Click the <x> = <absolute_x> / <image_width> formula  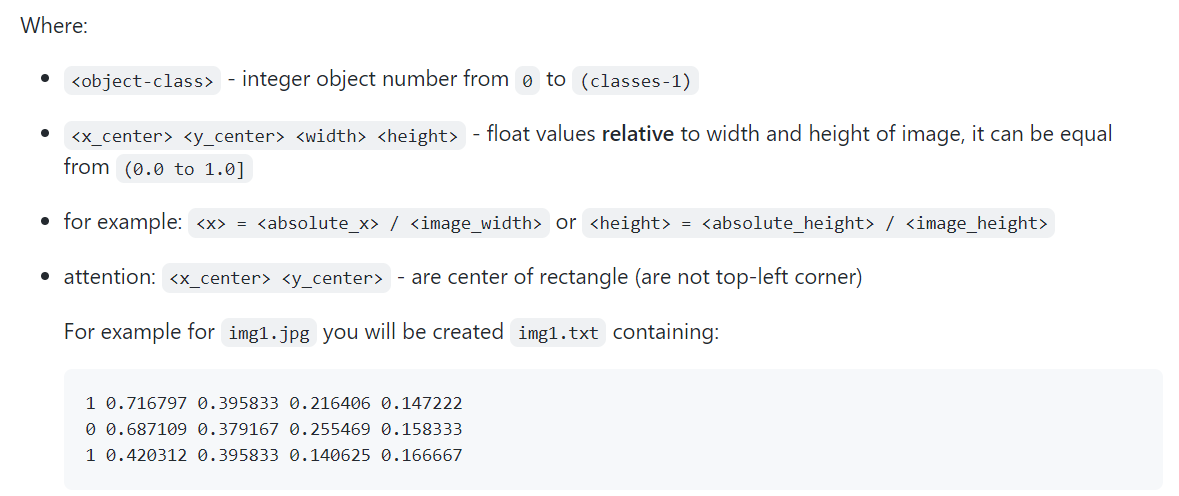[369, 224]
